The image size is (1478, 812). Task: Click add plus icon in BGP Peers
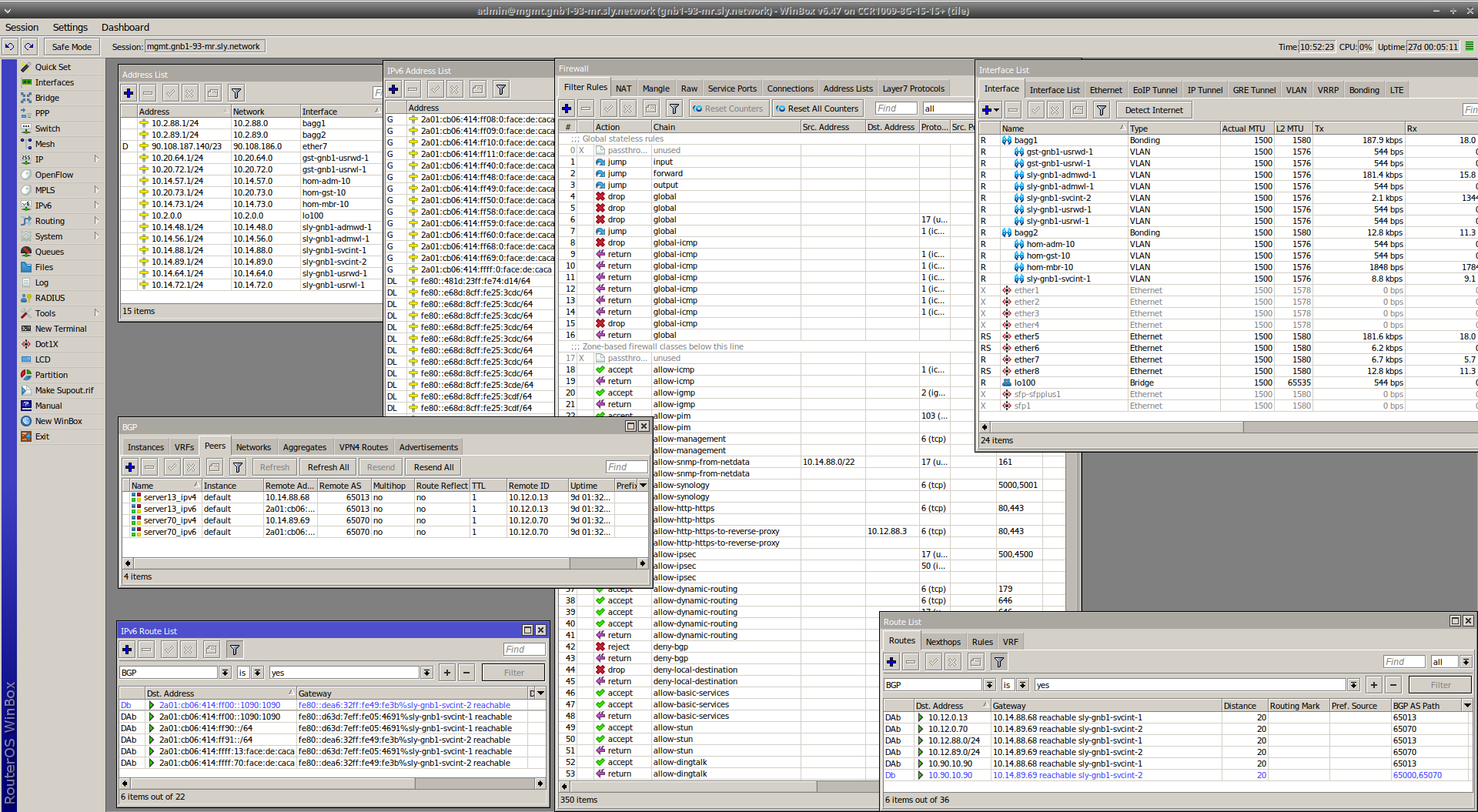(x=130, y=467)
